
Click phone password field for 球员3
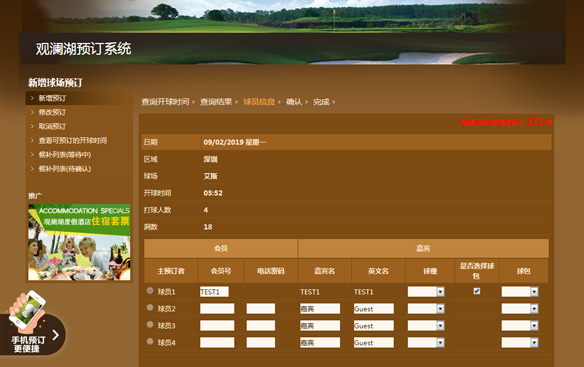pyautogui.click(x=261, y=326)
